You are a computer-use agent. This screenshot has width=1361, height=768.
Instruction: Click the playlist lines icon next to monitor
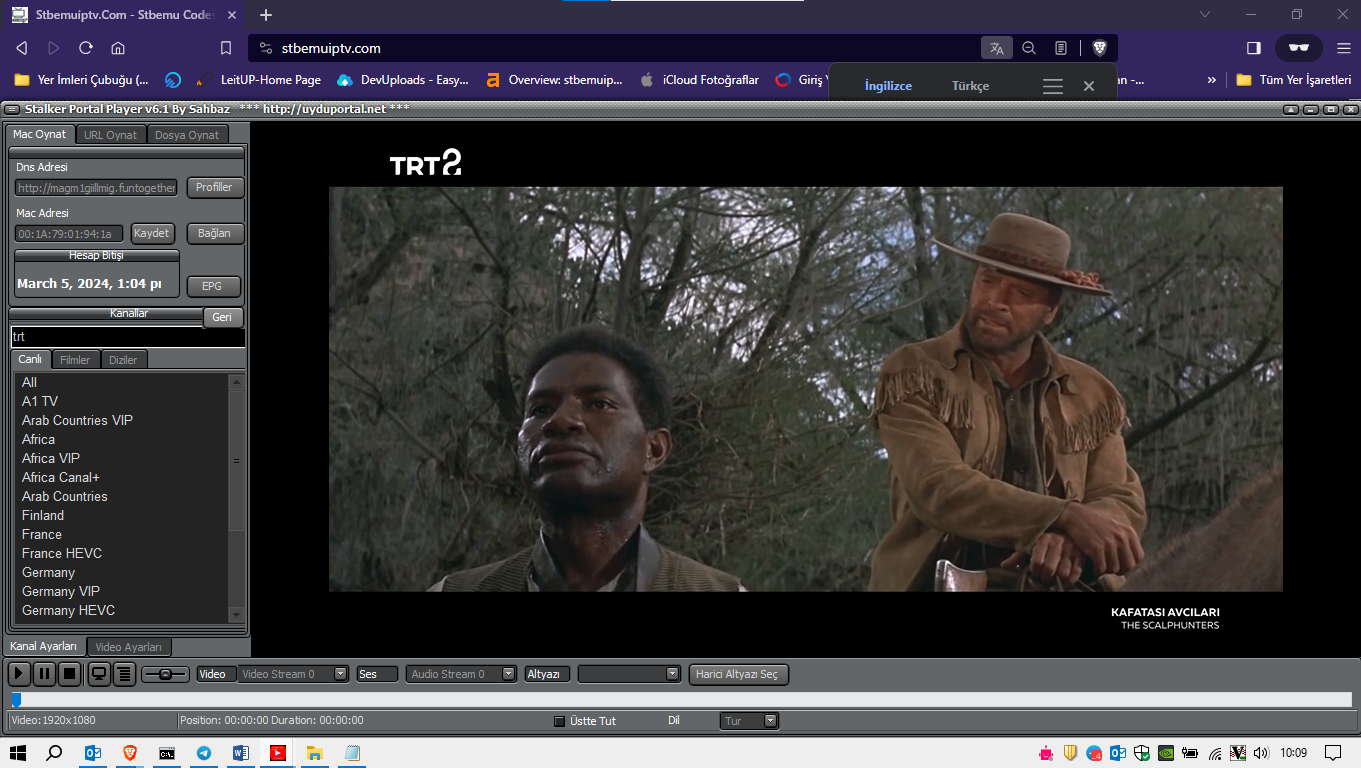(x=124, y=674)
